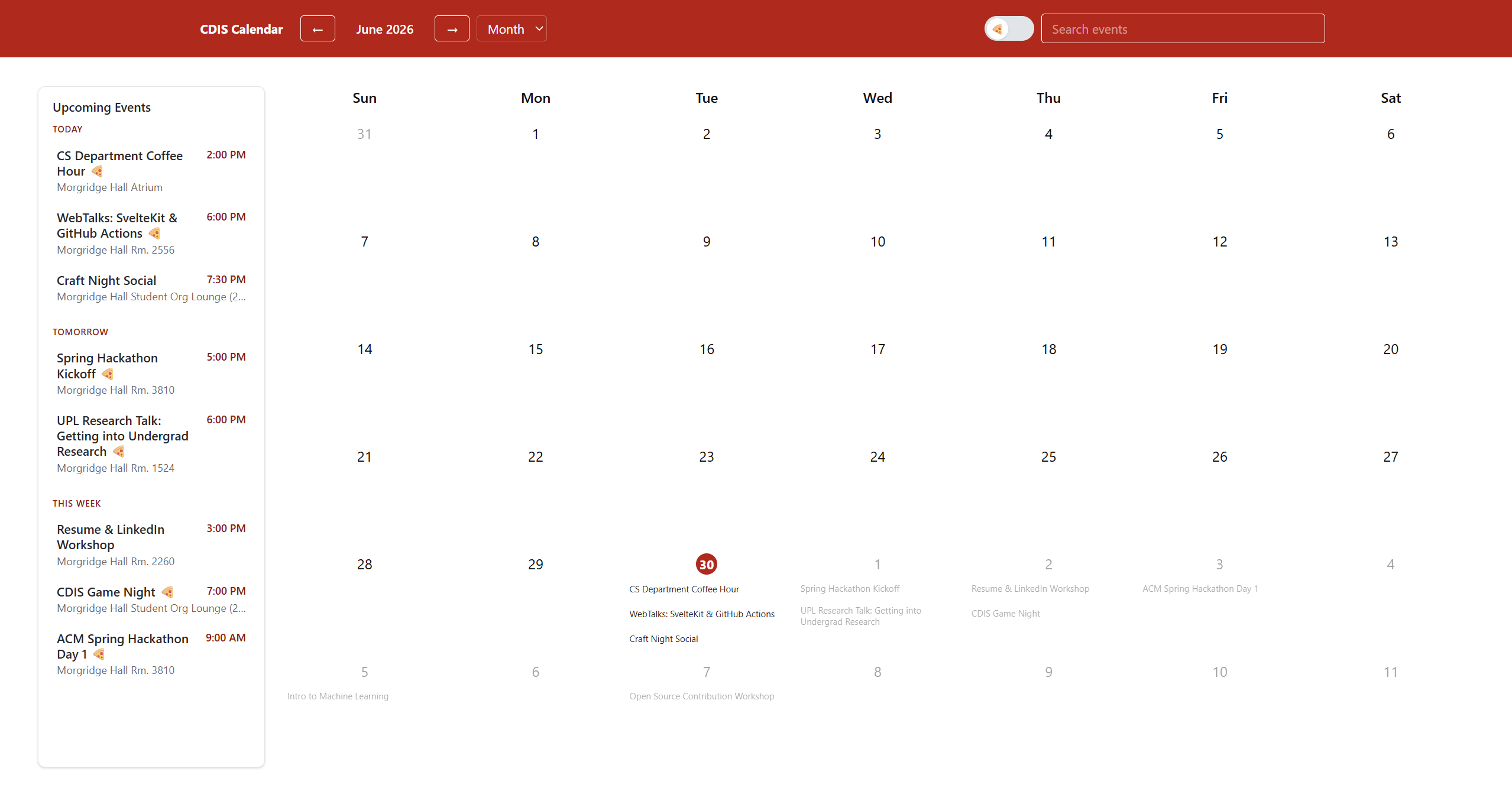The height and width of the screenshot is (791, 1512).
Task: Click CS Department Coffee Hour on June 30
Action: coord(684,589)
